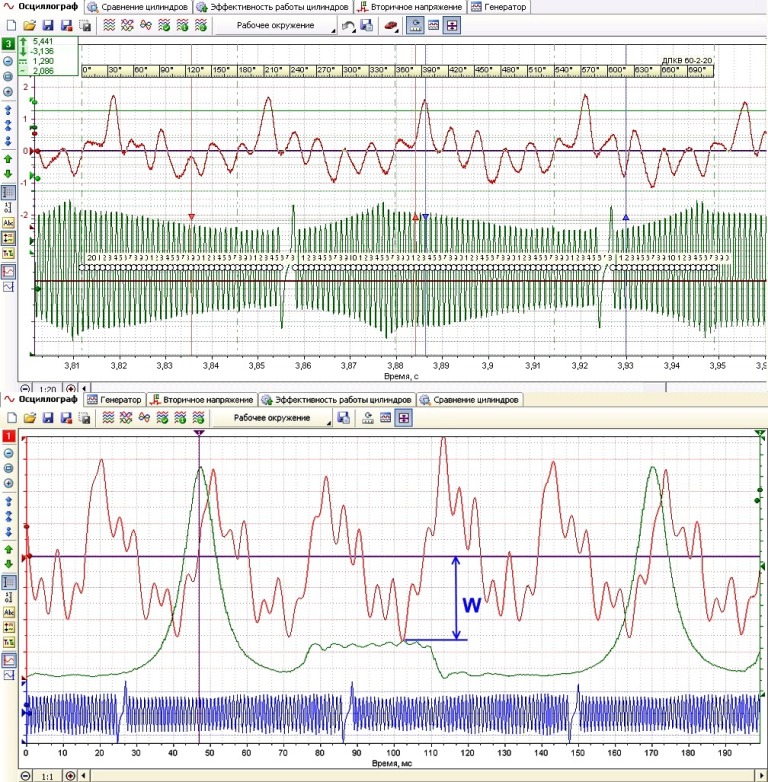This screenshot has height=782, width=768.
Task: Click 'Abc' label icon in bottom sidebar
Action: click(8, 612)
